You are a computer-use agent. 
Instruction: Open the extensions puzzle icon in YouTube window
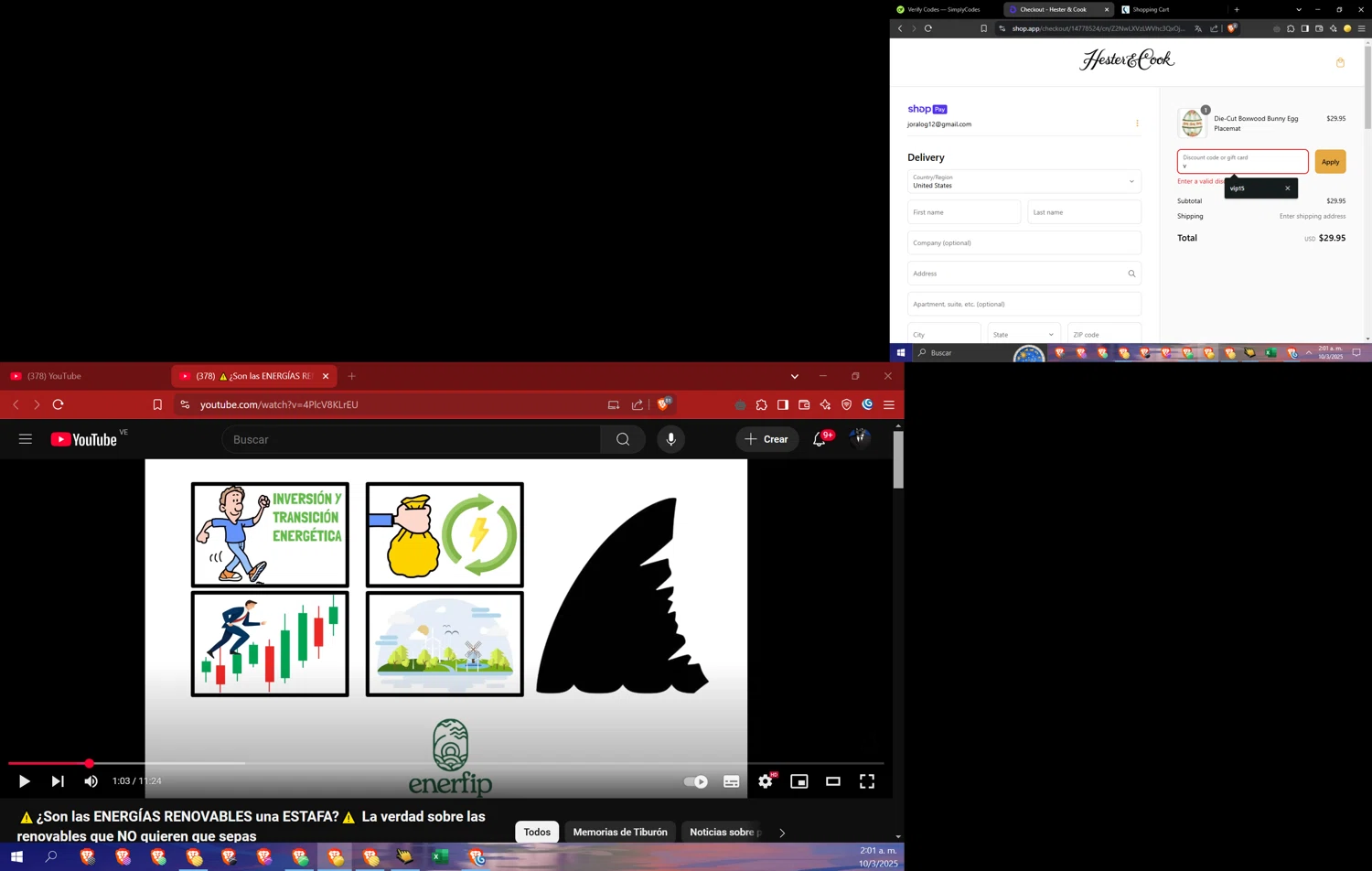(x=762, y=404)
